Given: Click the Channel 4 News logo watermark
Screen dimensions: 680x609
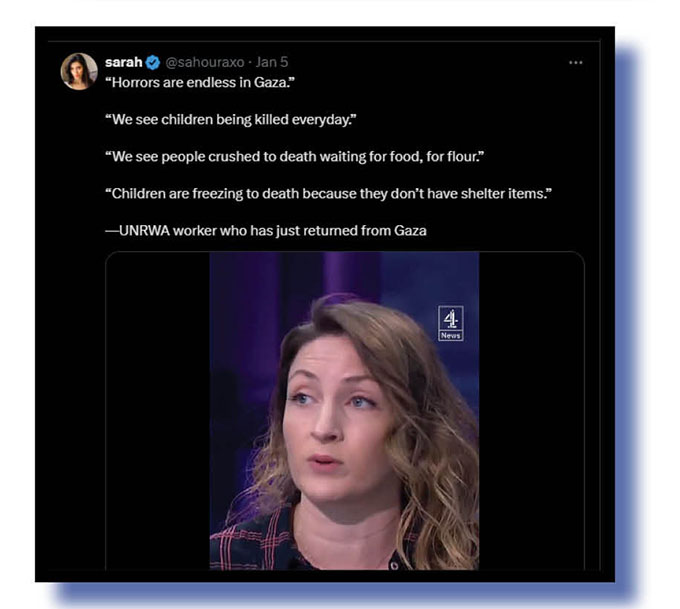Looking at the screenshot, I should click(451, 324).
